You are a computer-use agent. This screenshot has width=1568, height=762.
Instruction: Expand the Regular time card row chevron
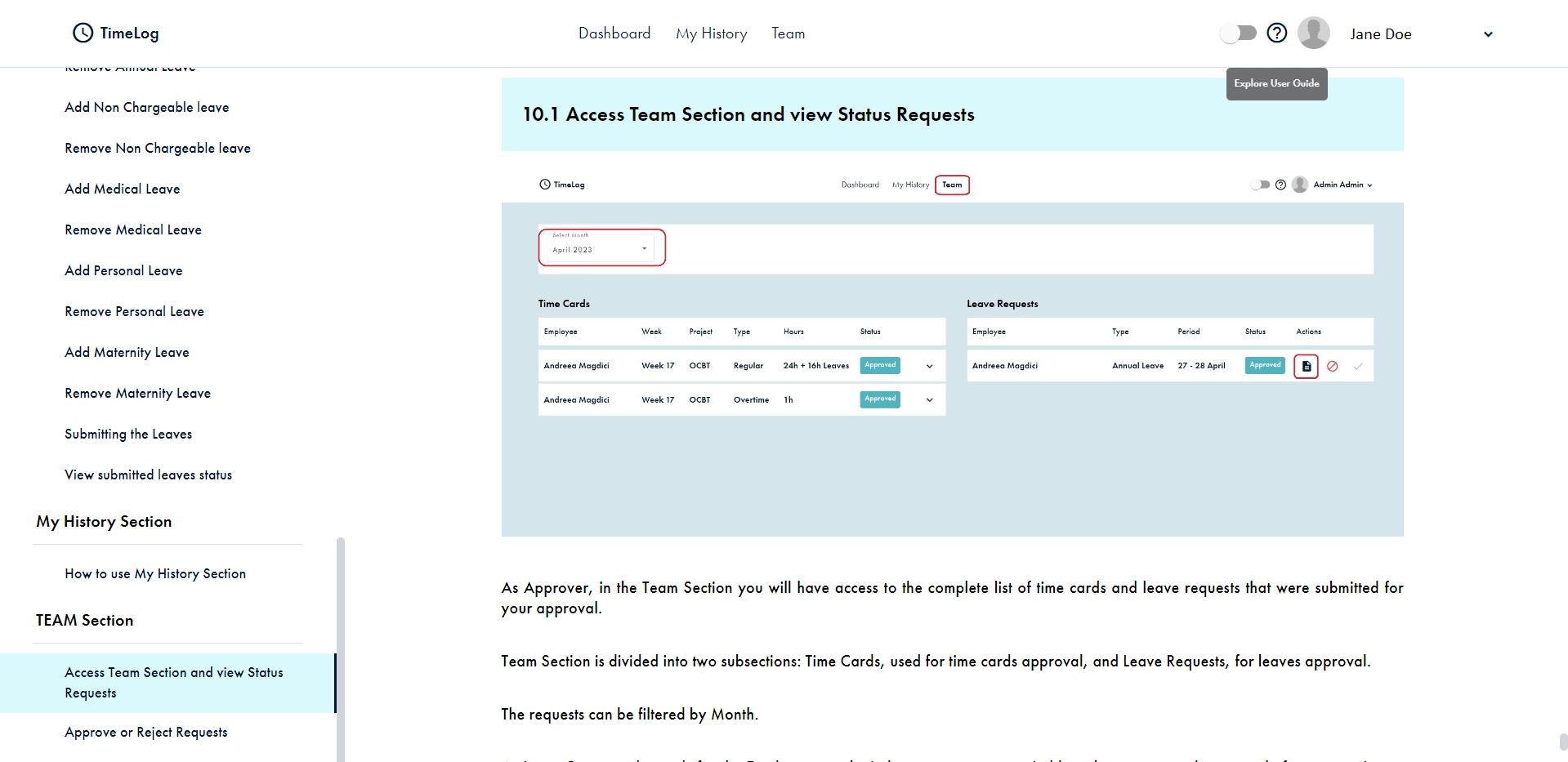point(929,366)
